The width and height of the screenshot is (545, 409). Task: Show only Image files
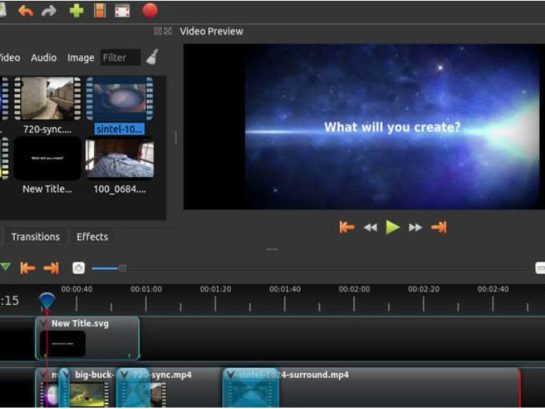[x=81, y=58]
